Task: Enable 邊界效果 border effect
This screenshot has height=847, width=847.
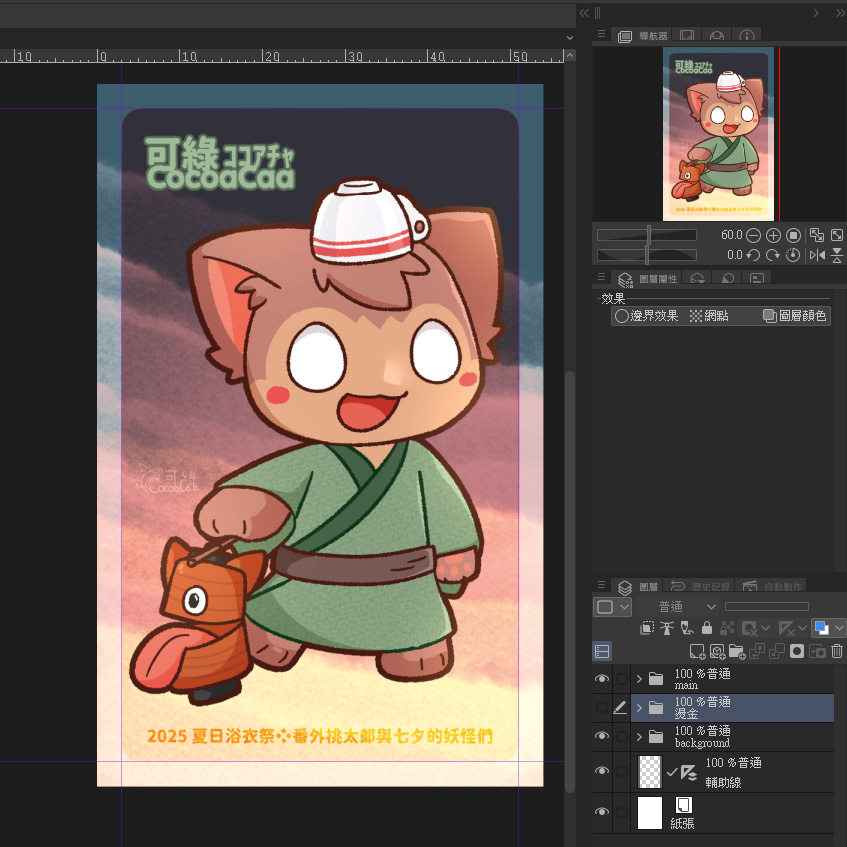Action: [647, 316]
